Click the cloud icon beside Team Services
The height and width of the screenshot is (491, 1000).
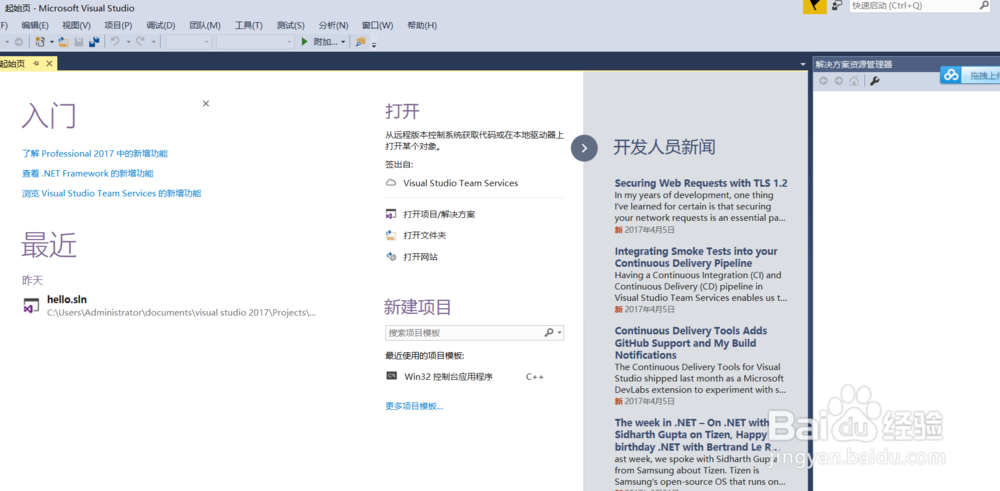[x=391, y=183]
